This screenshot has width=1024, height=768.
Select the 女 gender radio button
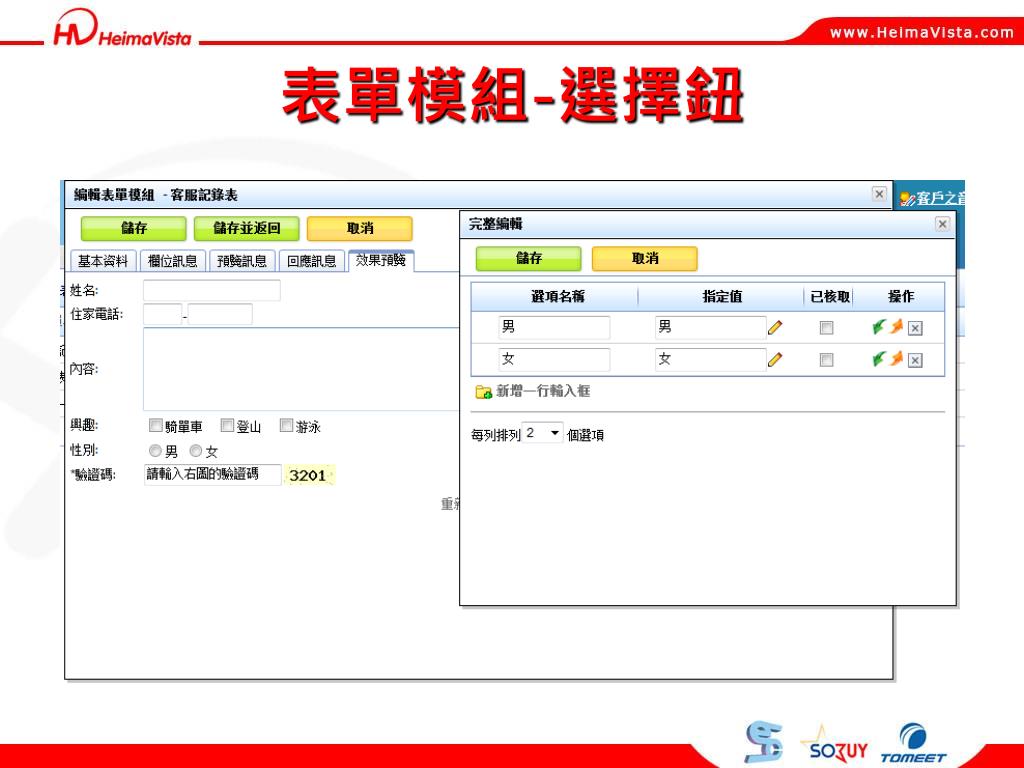coord(195,451)
